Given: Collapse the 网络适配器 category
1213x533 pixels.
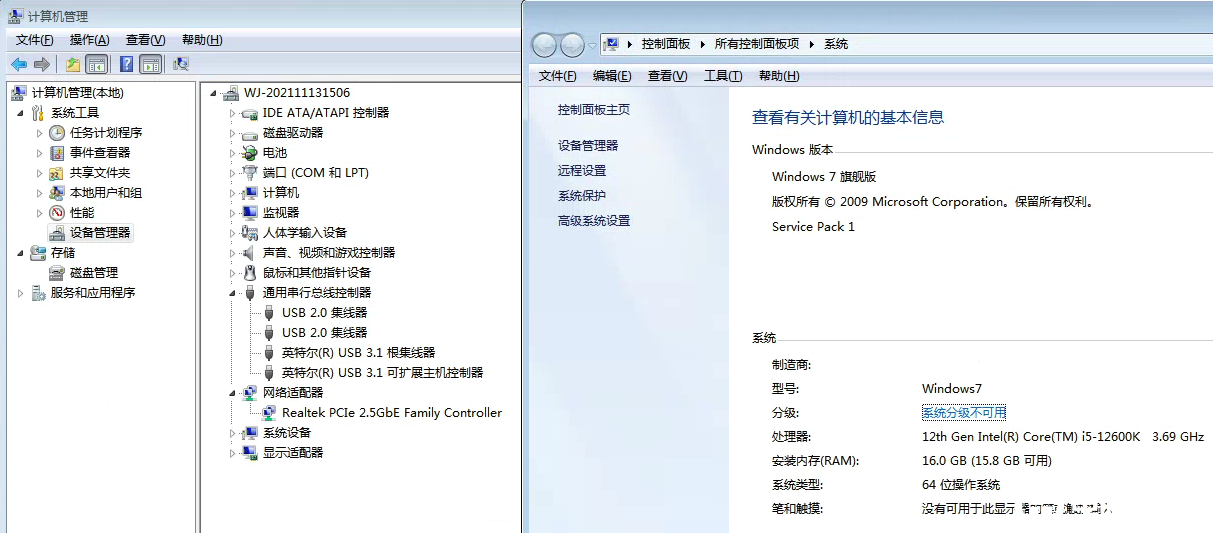Looking at the screenshot, I should (x=233, y=393).
